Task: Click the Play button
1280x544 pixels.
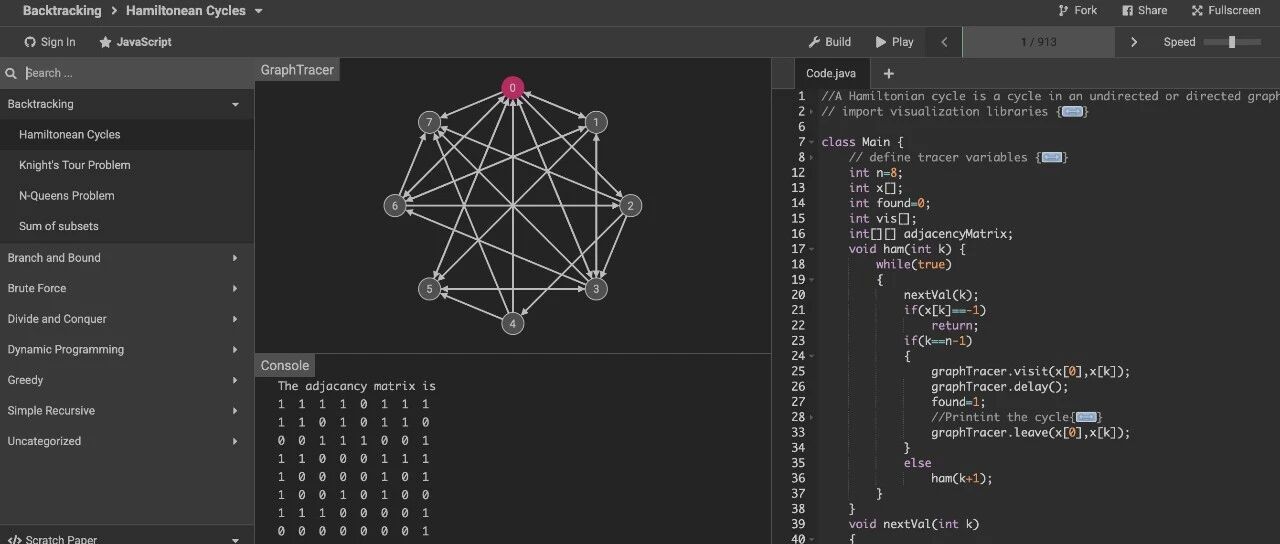Action: [894, 42]
